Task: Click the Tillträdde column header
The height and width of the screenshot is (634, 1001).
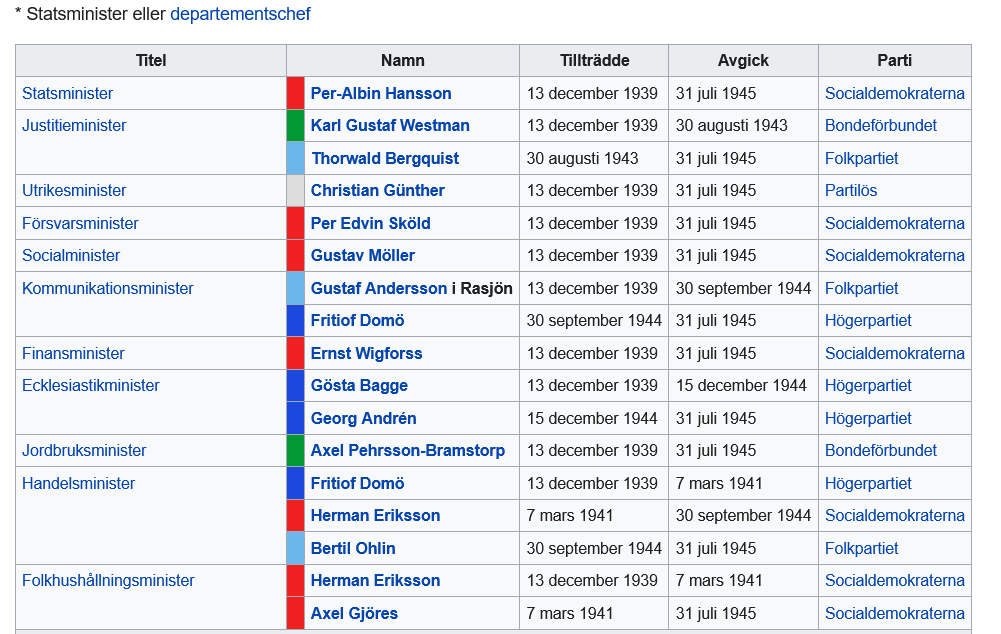Action: [x=594, y=61]
